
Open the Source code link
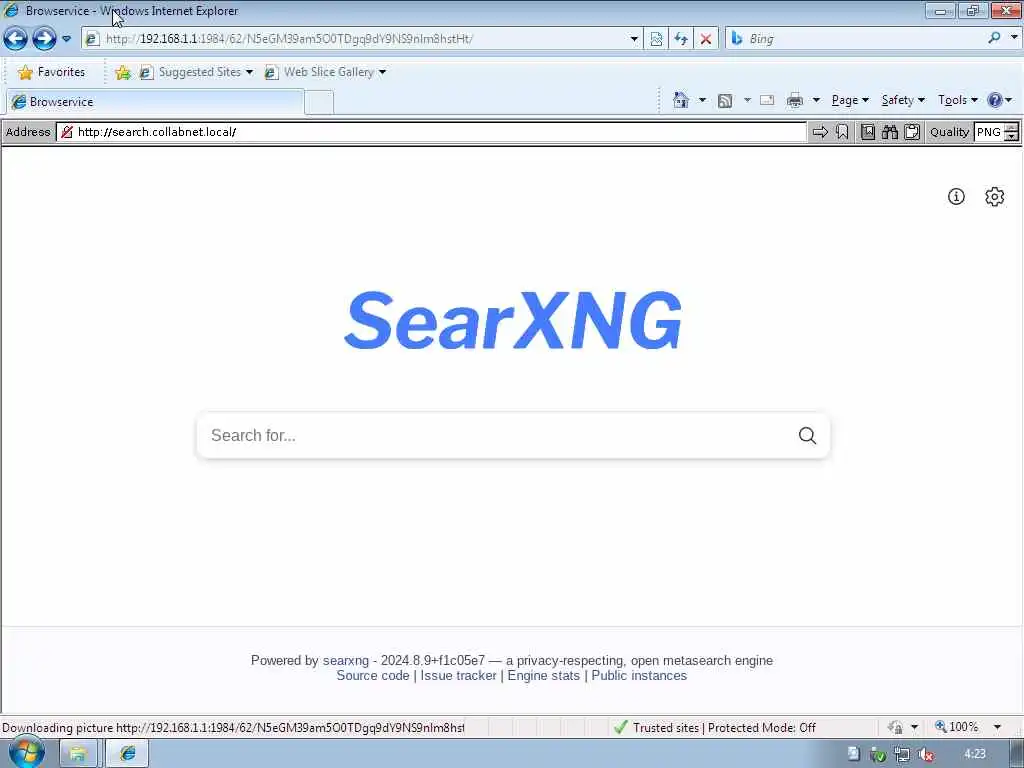[x=373, y=675]
